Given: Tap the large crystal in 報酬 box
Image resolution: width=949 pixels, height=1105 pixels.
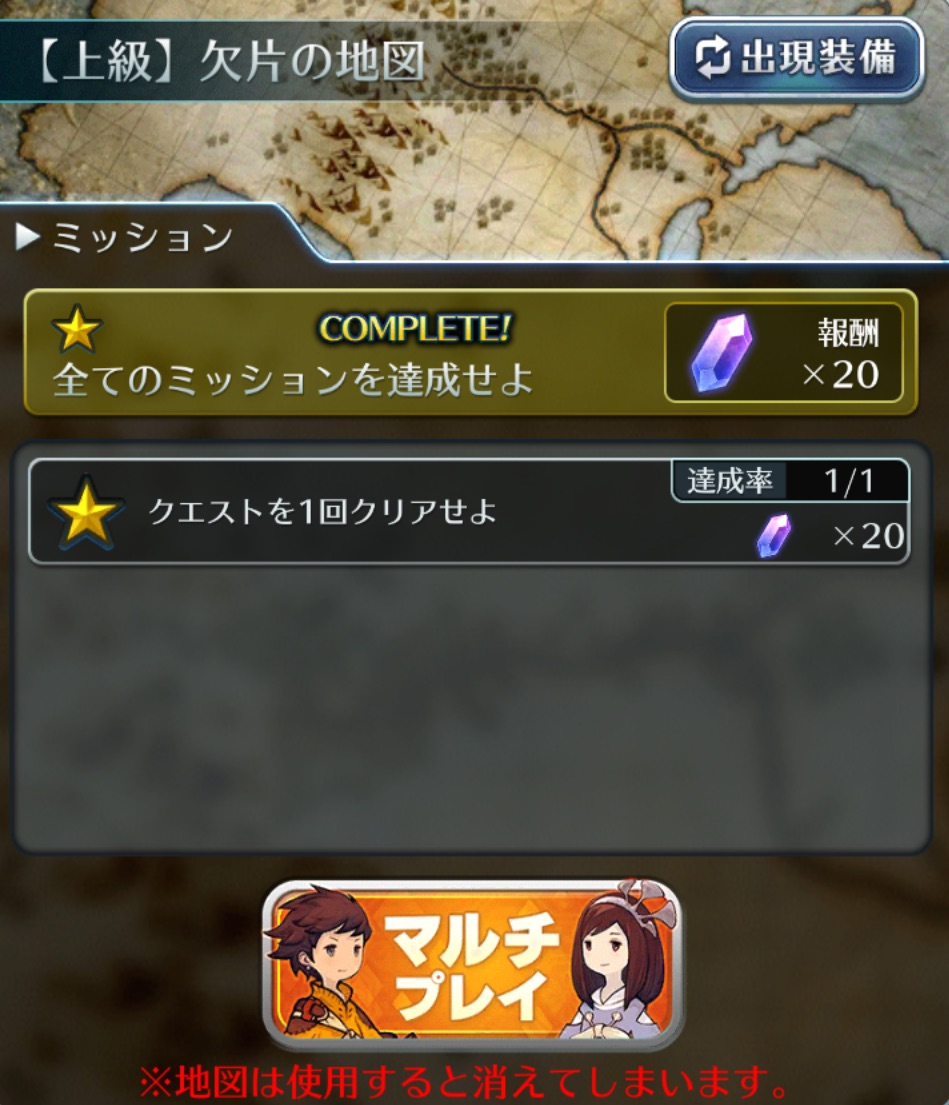Looking at the screenshot, I should pyautogui.click(x=721, y=353).
